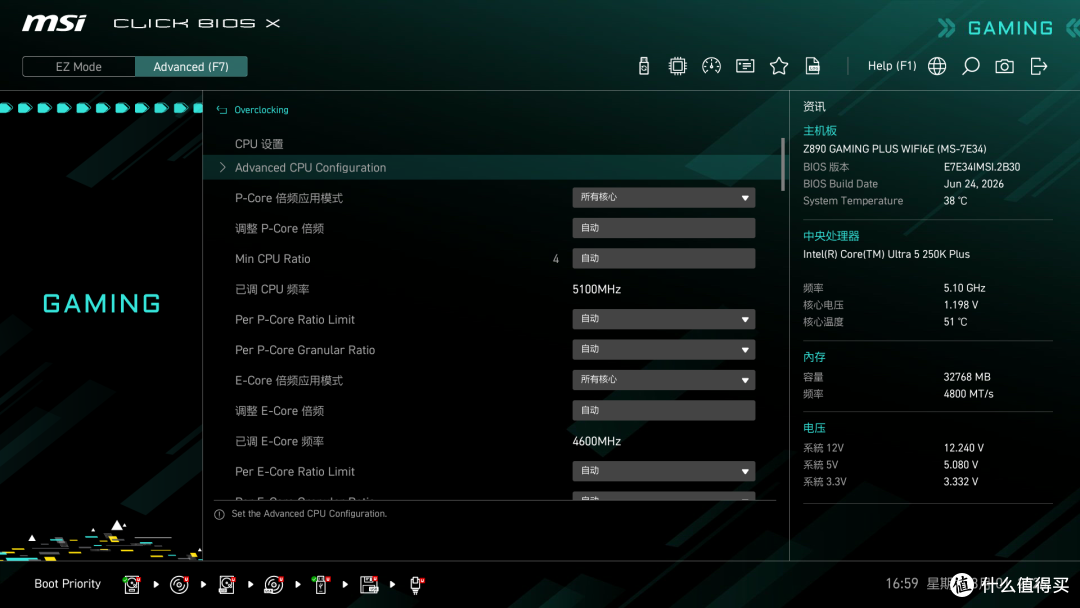Open Per E-Core Ratio Limit dropdown
Screen dimensions: 1080x608
pos(663,471)
